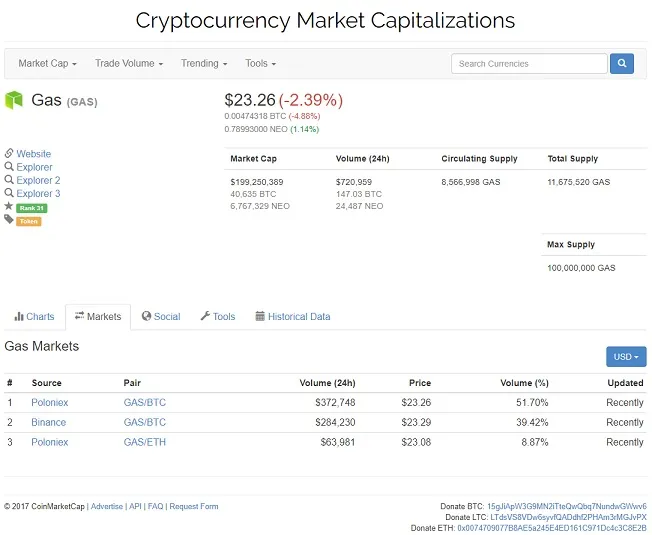The height and width of the screenshot is (535, 652).
Task: Open Poloniex source in row 1
Action: click(x=49, y=402)
